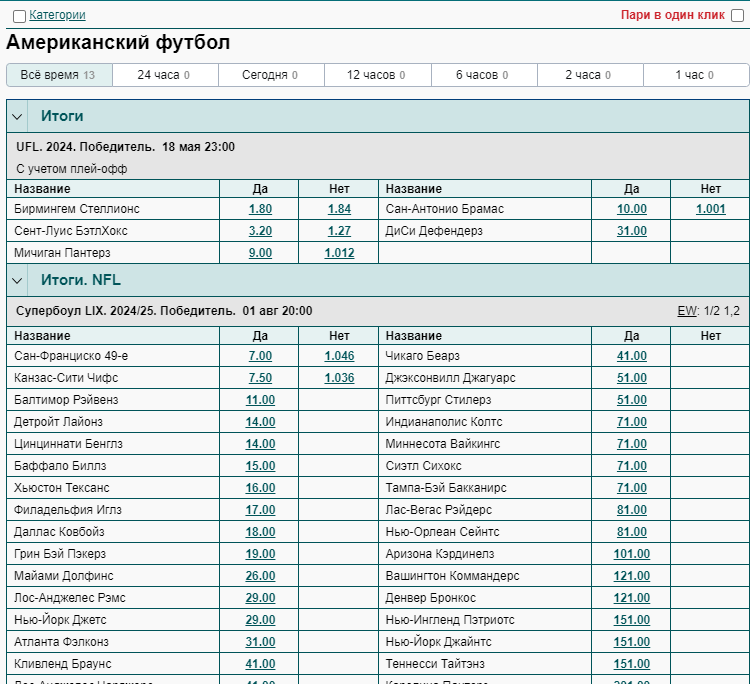Click the UFL. 2024. Победитель event title
The image size is (750, 684).
tap(86, 147)
